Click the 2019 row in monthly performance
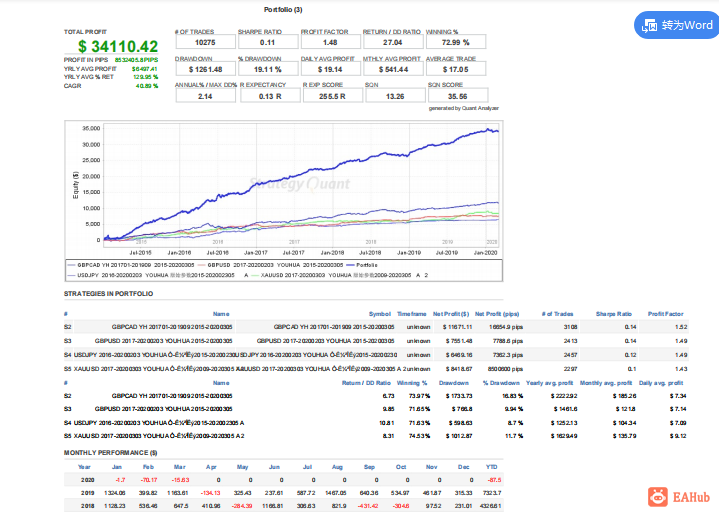 [x=283, y=493]
